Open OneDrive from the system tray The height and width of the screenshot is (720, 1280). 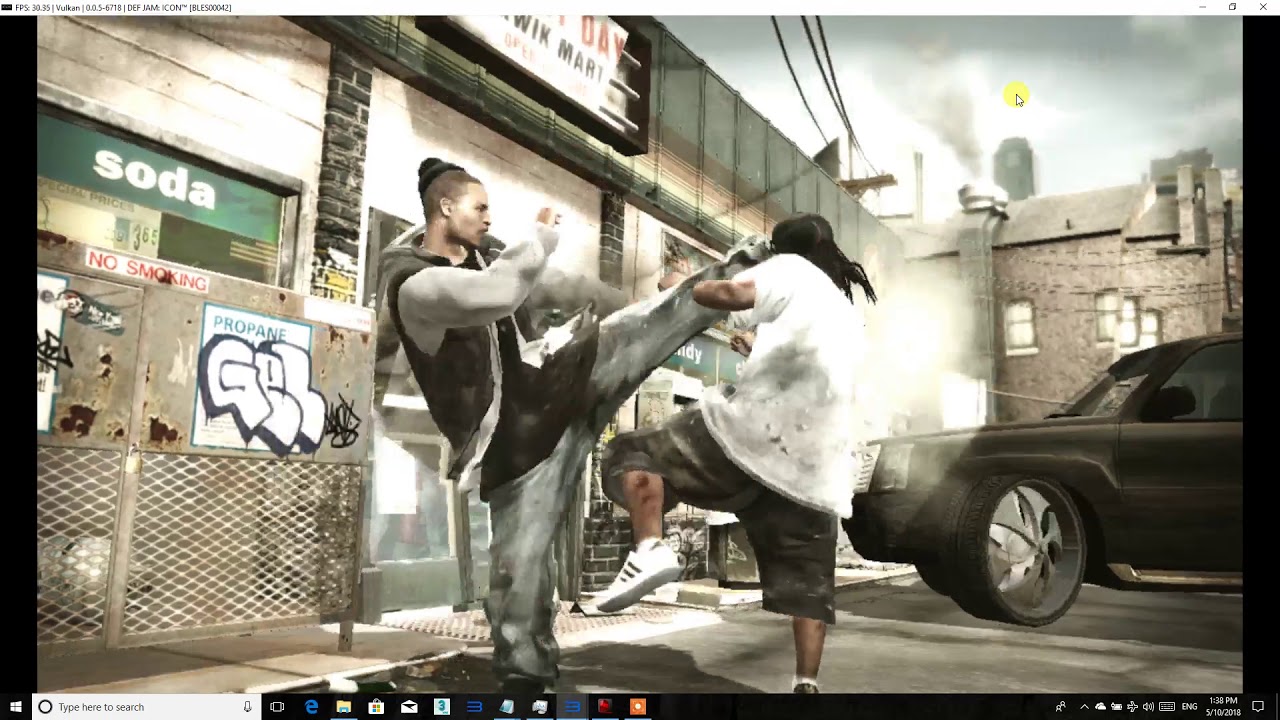click(x=1101, y=707)
